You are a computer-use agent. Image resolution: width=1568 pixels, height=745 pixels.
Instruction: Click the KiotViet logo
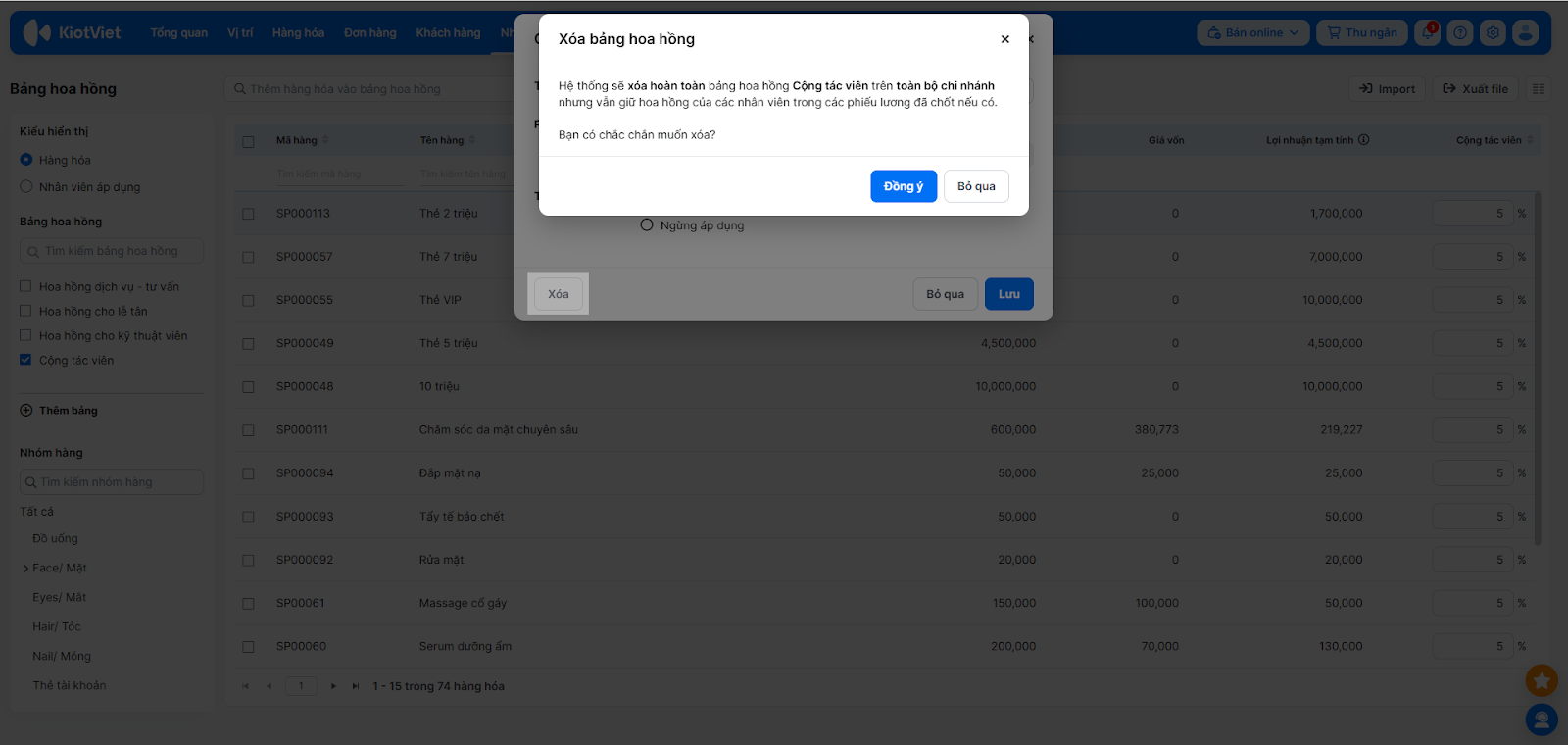73,33
